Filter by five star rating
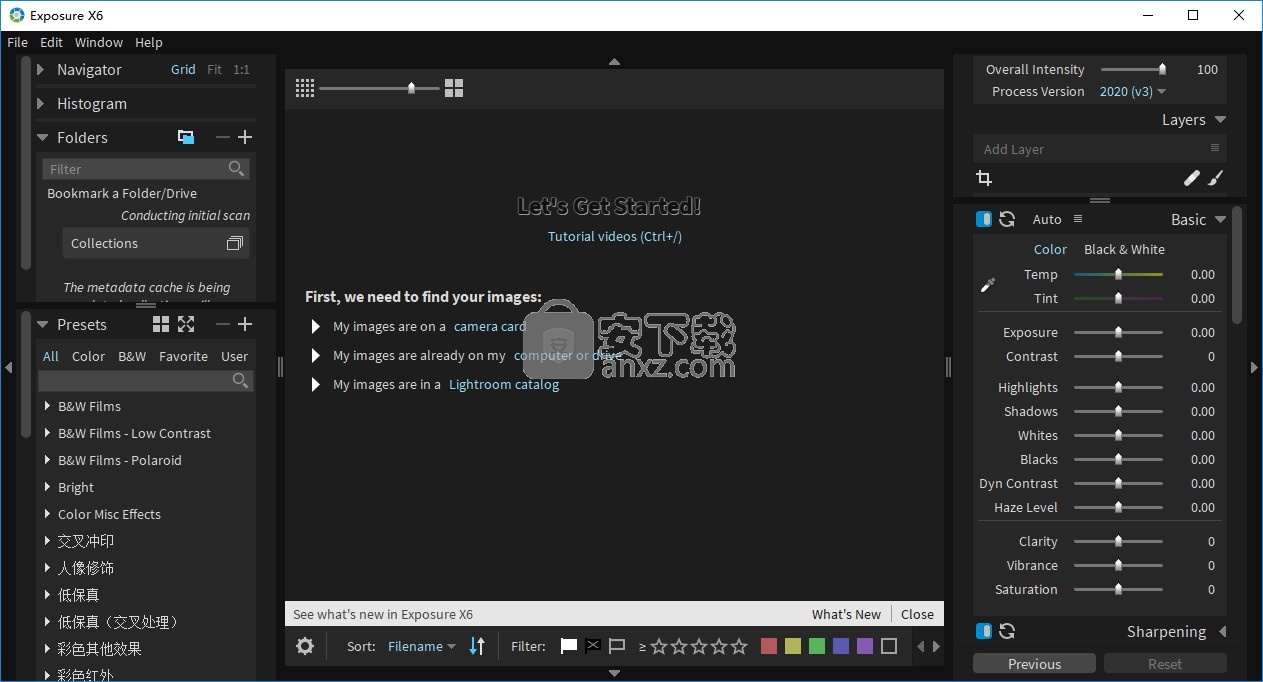Screen dimensions: 1263x682 (739, 646)
